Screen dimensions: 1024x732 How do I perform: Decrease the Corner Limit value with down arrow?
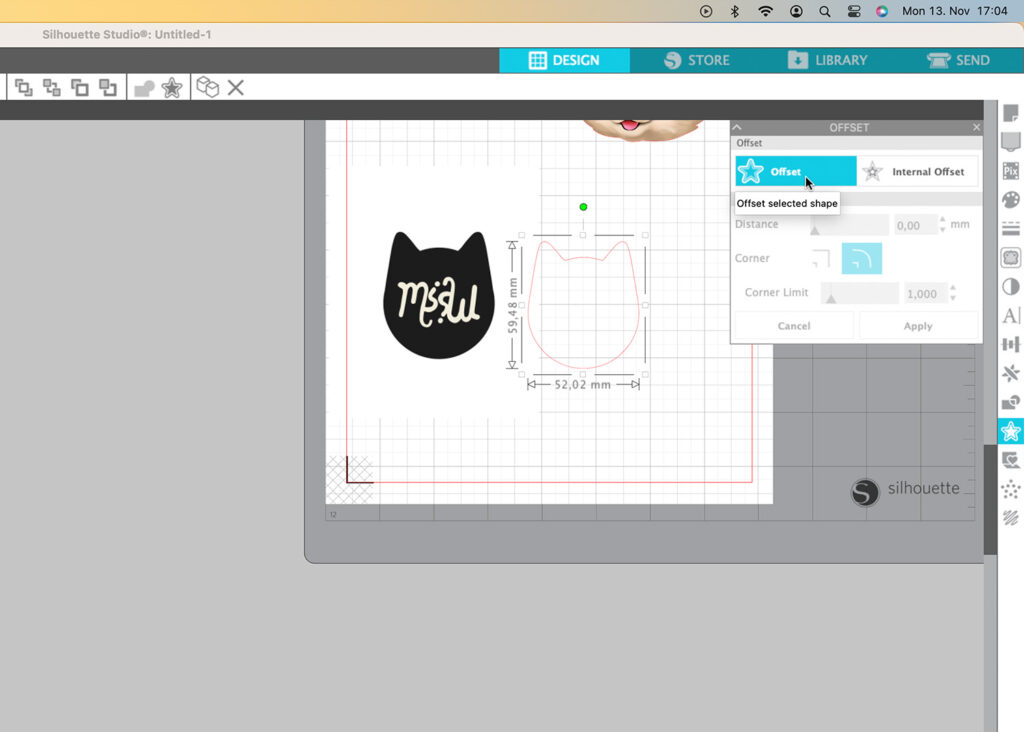click(x=953, y=299)
